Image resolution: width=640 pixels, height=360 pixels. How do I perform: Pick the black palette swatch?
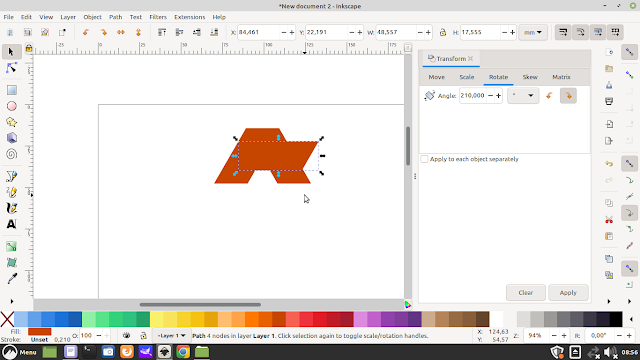coord(616,319)
